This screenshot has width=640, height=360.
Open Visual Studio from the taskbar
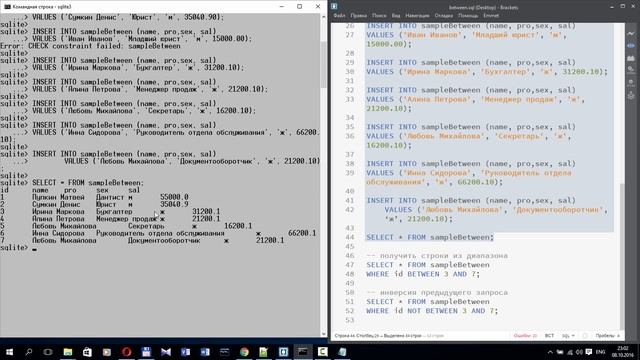click(x=166, y=352)
